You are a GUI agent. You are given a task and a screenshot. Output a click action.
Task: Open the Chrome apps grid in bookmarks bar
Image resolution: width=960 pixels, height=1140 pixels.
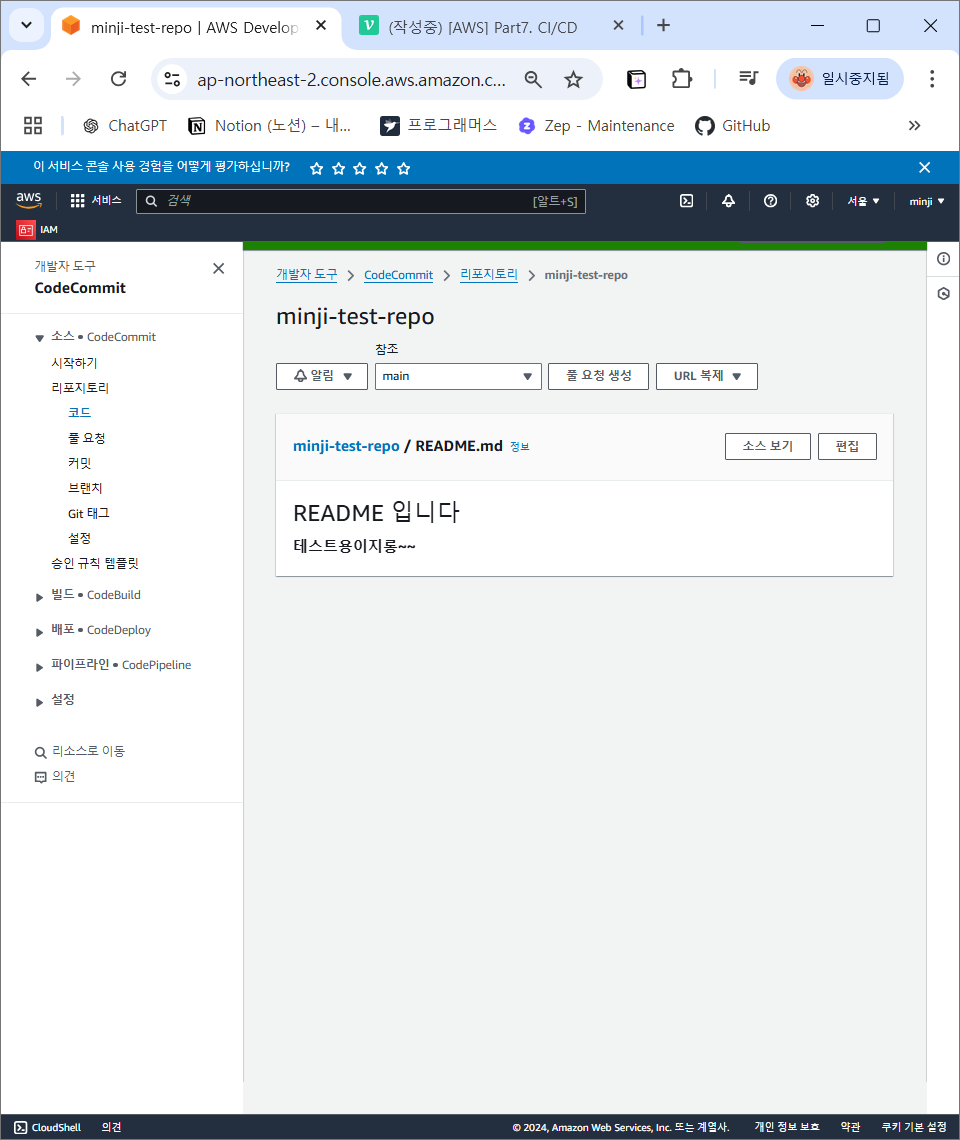coord(33,126)
